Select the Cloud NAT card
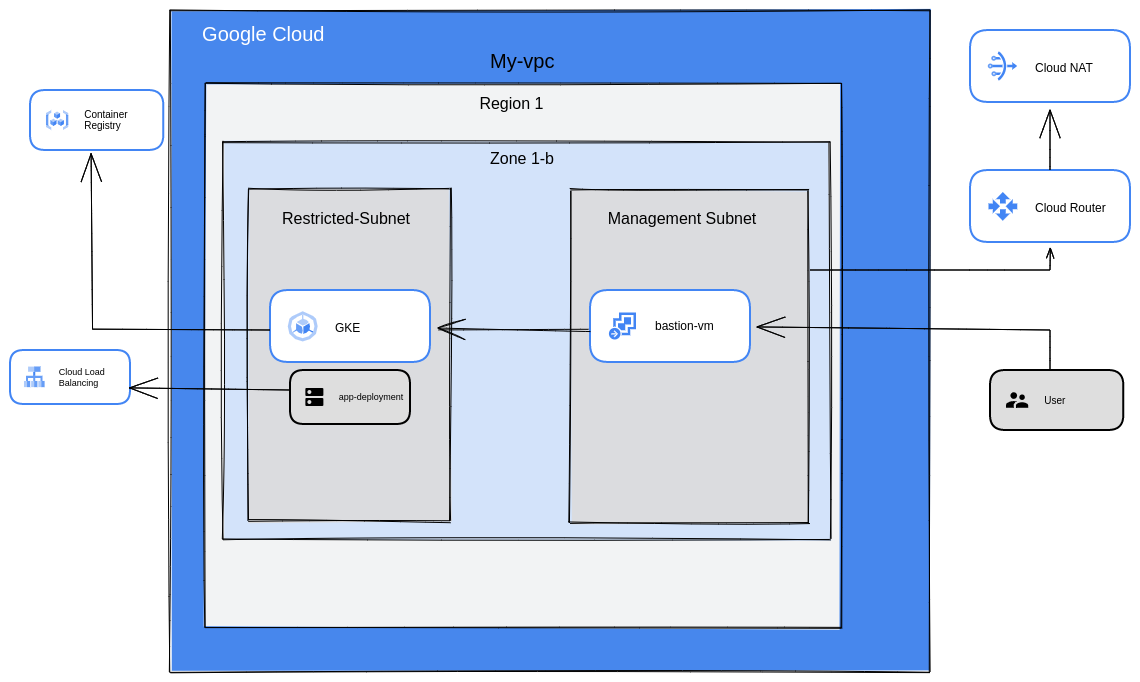The width and height of the screenshot is (1140, 682). (1050, 66)
